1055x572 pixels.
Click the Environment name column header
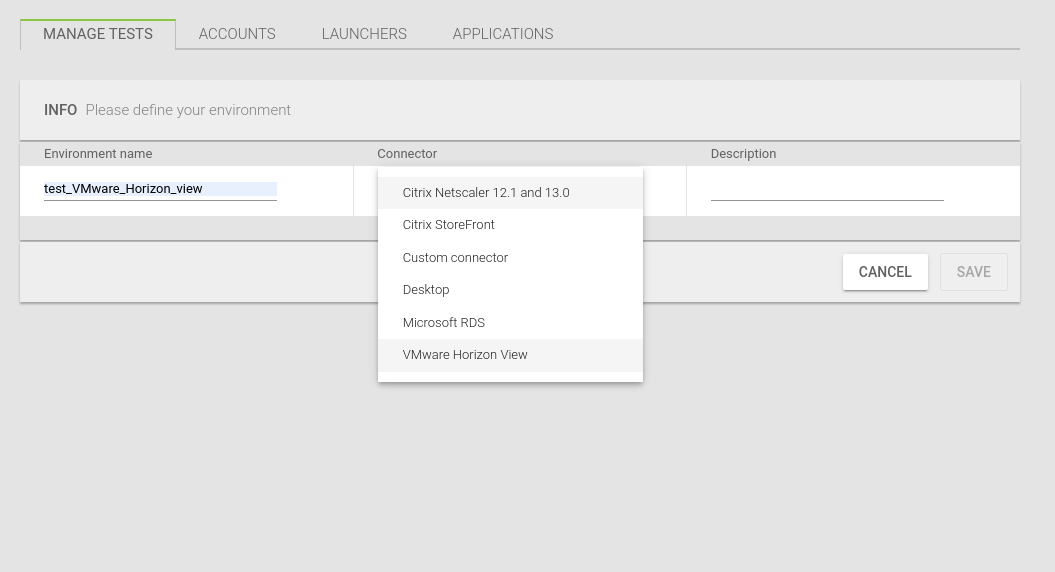pos(98,154)
